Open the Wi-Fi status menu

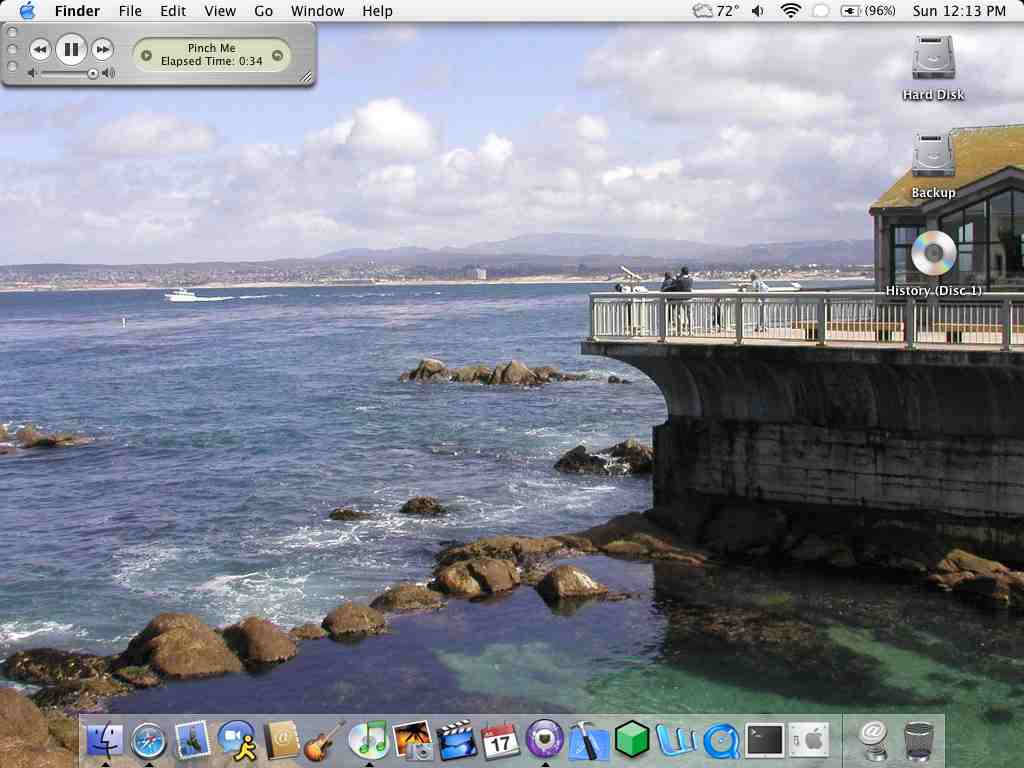791,11
